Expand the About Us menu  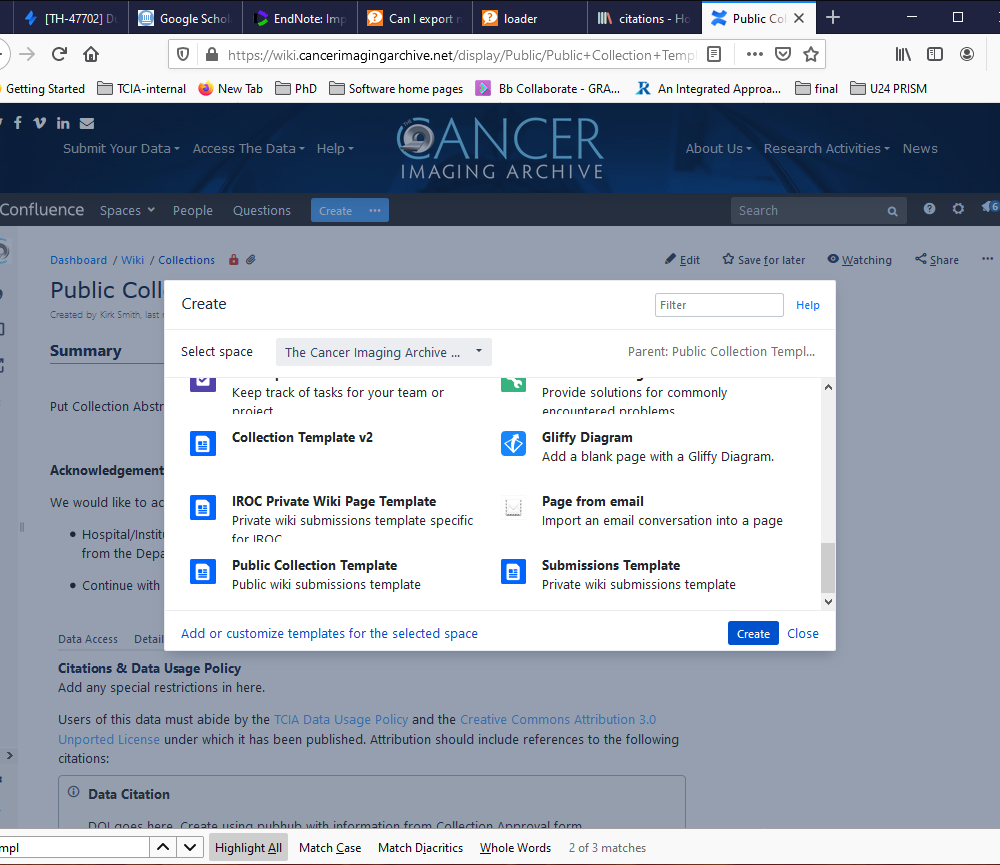point(719,148)
